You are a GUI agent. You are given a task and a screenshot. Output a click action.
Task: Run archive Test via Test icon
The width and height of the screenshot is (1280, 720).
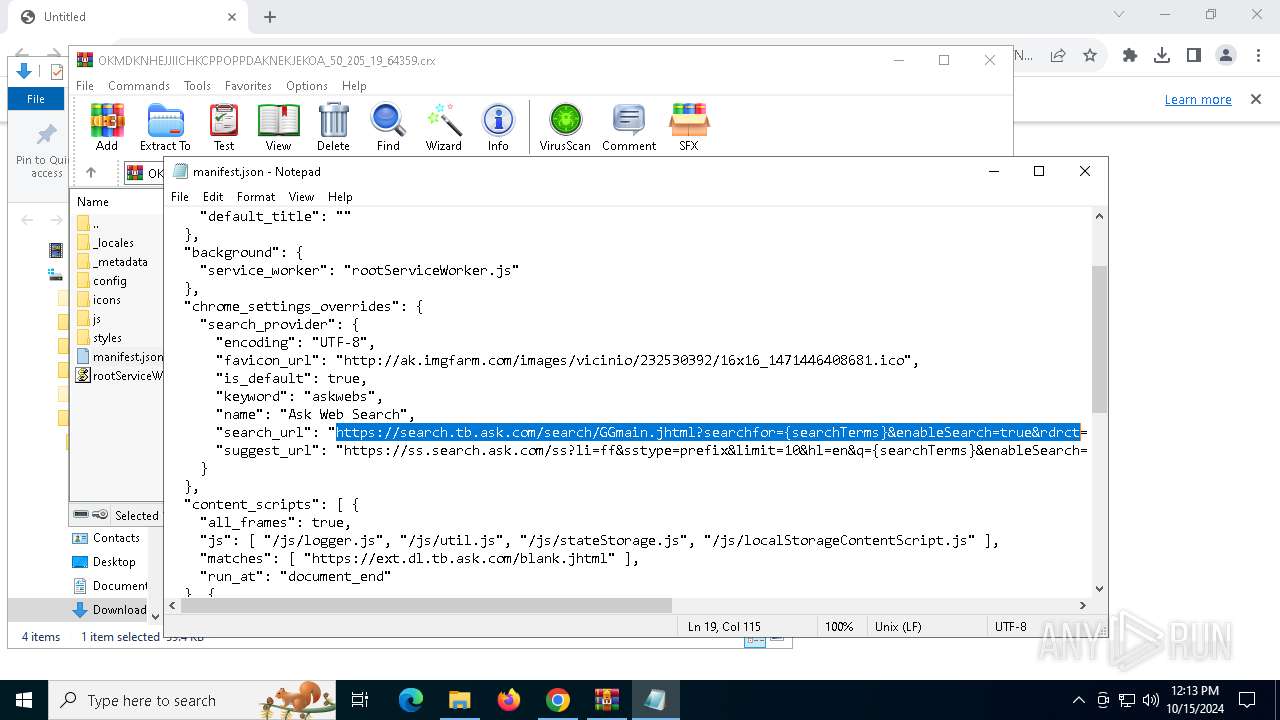point(224,127)
